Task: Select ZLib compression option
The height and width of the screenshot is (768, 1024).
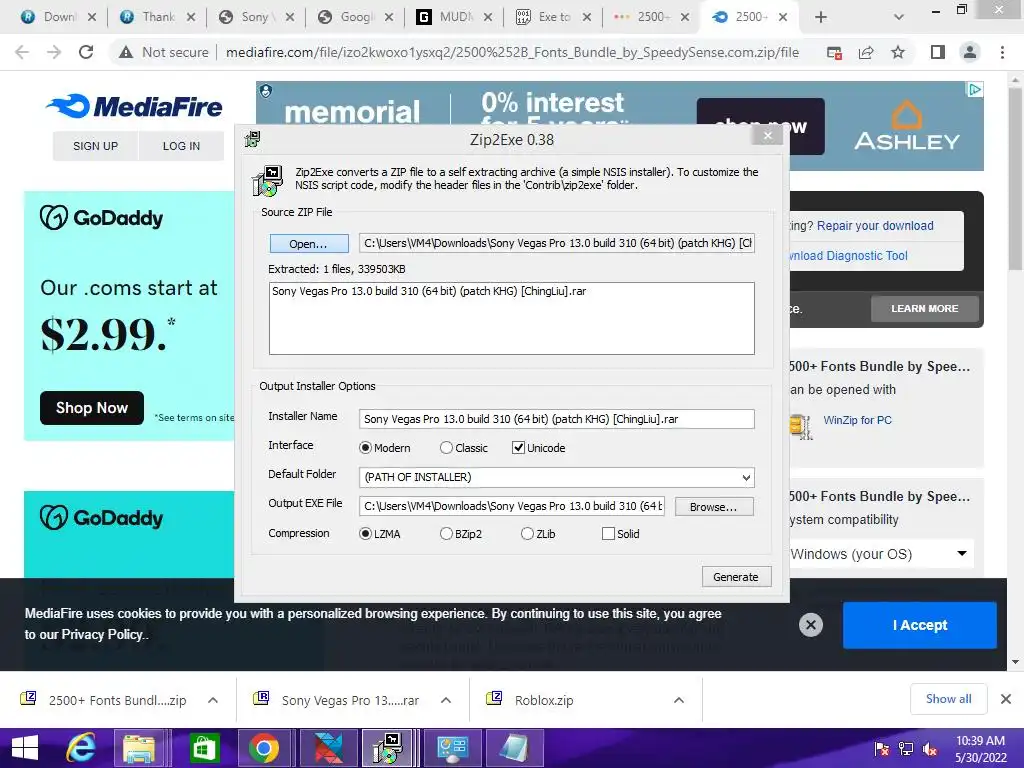Action: [527, 534]
